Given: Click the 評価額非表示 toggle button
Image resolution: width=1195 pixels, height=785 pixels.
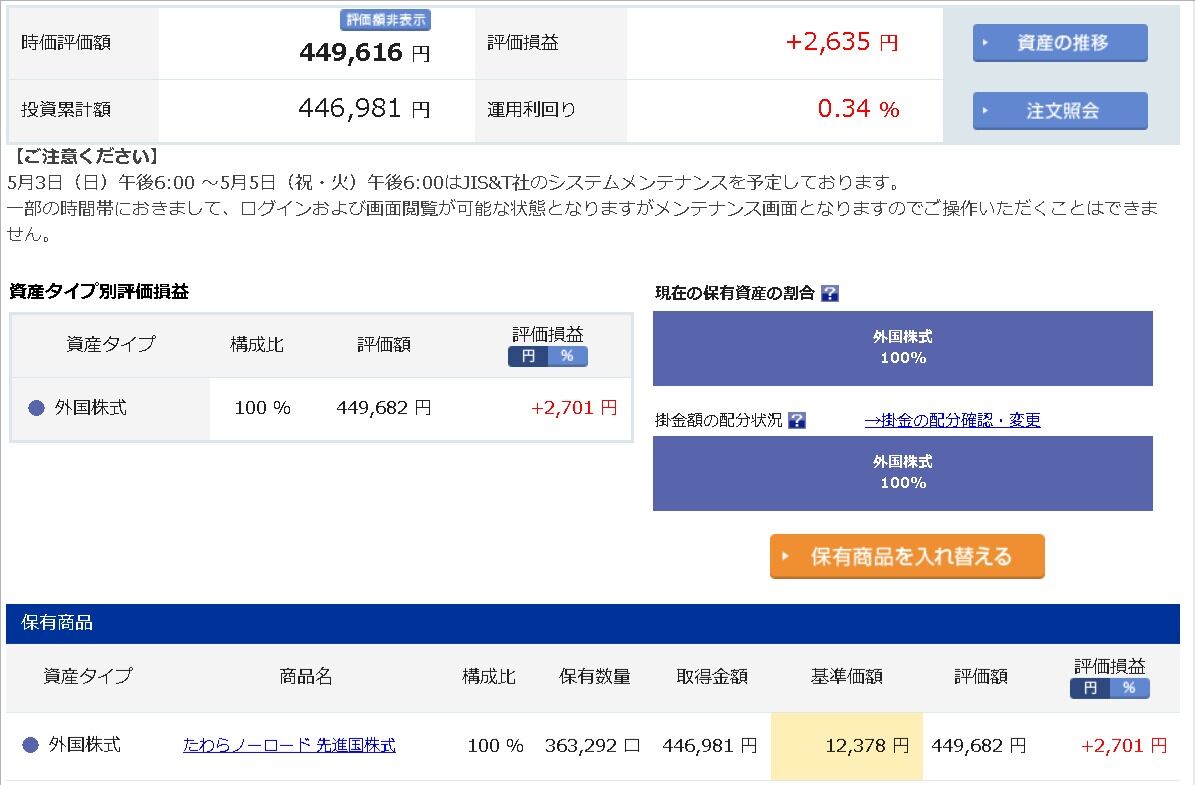Looking at the screenshot, I should 385,20.
